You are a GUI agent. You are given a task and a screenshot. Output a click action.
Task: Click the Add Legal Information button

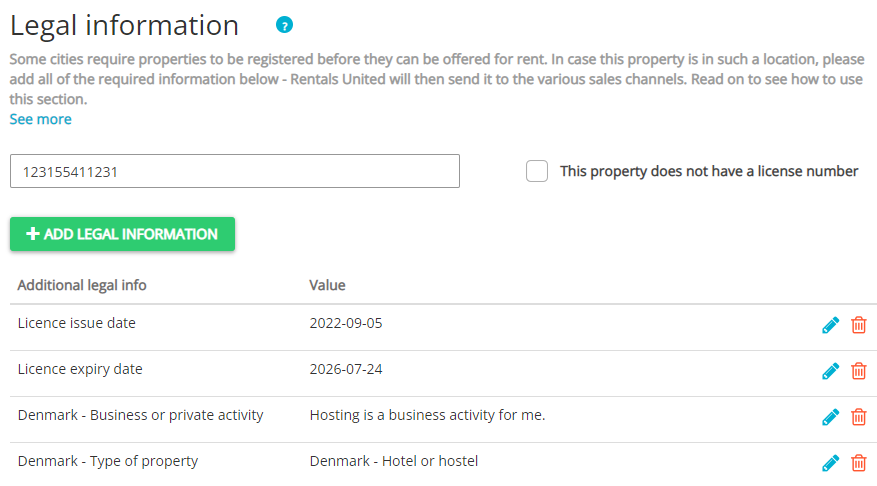(122, 234)
